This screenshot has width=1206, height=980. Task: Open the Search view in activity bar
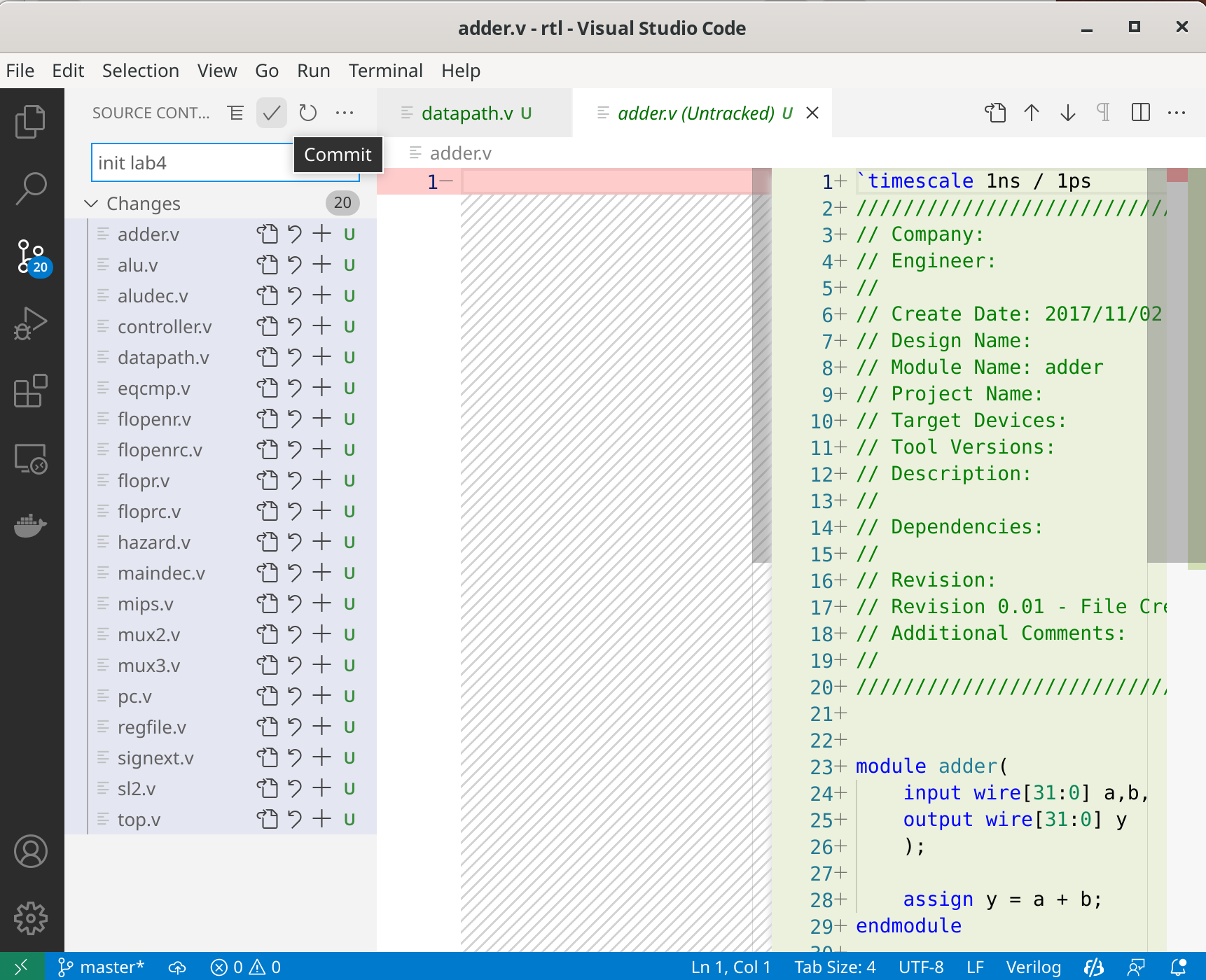coord(31,189)
